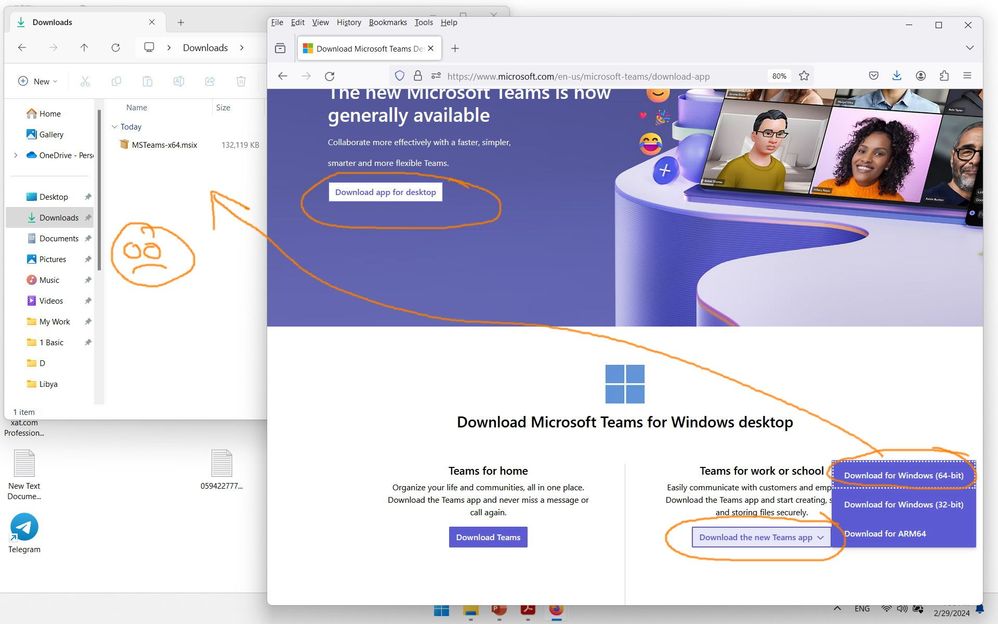Choose Download for Windows (32-bit)
998x624 pixels.
[x=903, y=504]
